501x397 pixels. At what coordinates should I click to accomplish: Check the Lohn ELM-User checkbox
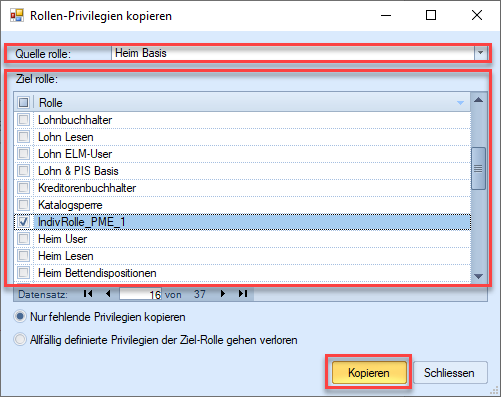click(x=24, y=154)
